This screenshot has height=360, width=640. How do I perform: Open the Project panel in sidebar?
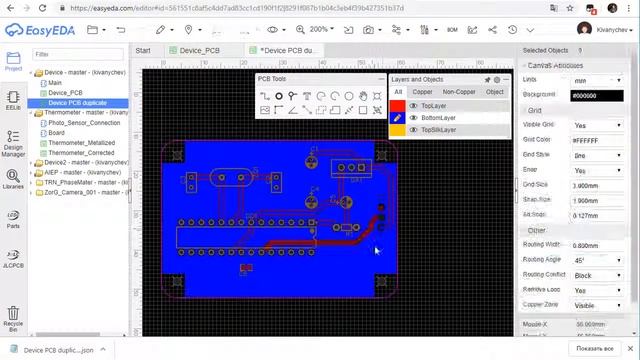(x=13, y=62)
